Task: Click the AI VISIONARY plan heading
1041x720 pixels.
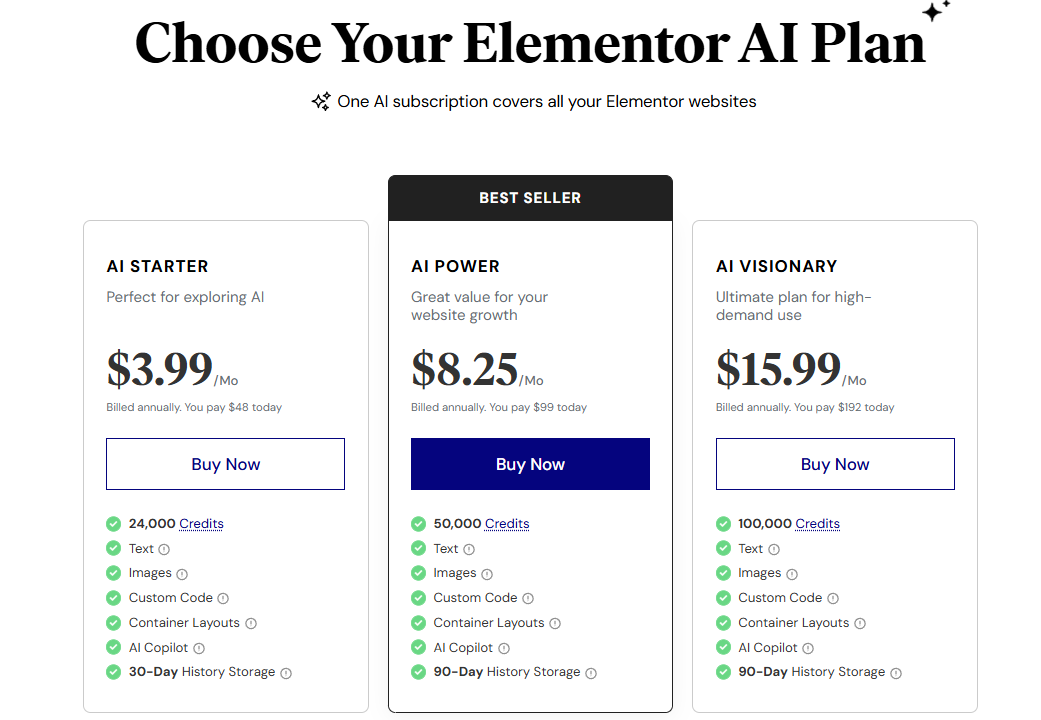Action: [776, 266]
